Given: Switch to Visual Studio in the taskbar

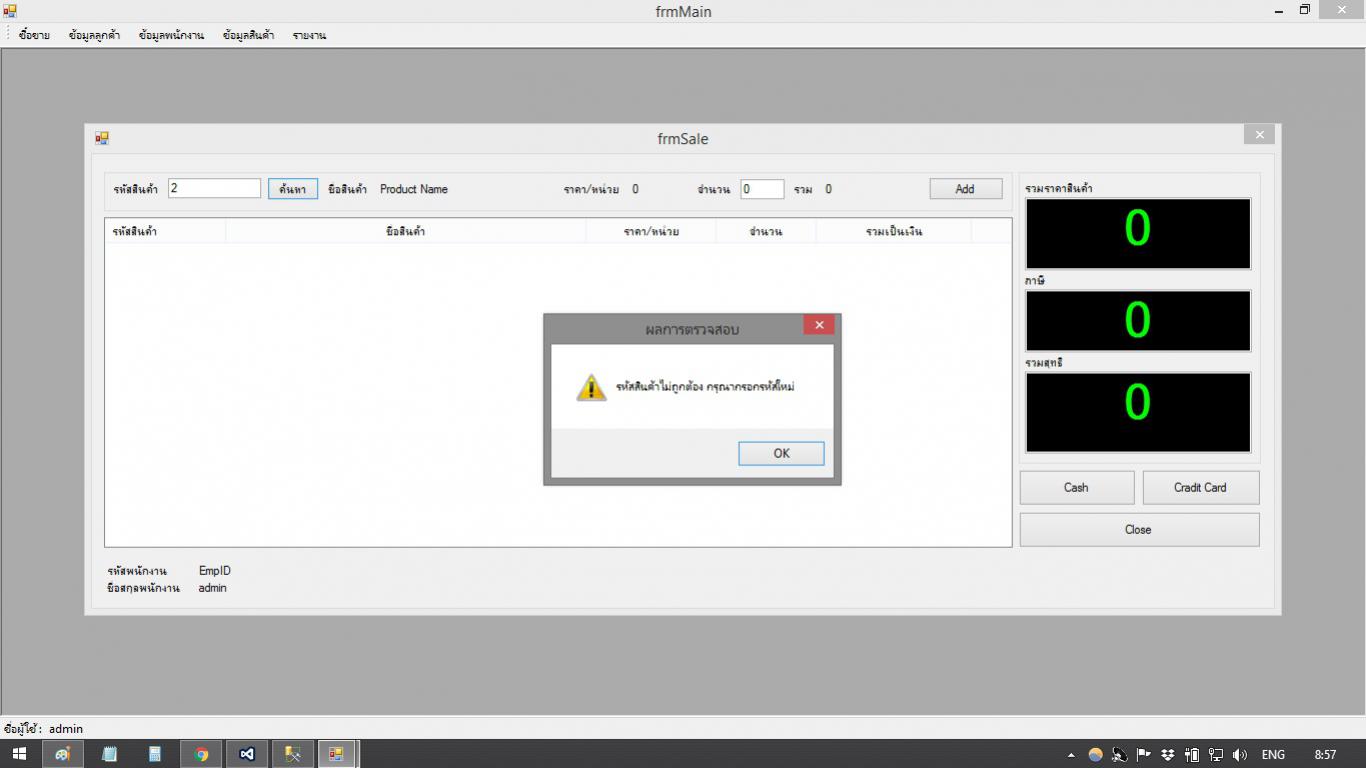Looking at the screenshot, I should (247, 754).
